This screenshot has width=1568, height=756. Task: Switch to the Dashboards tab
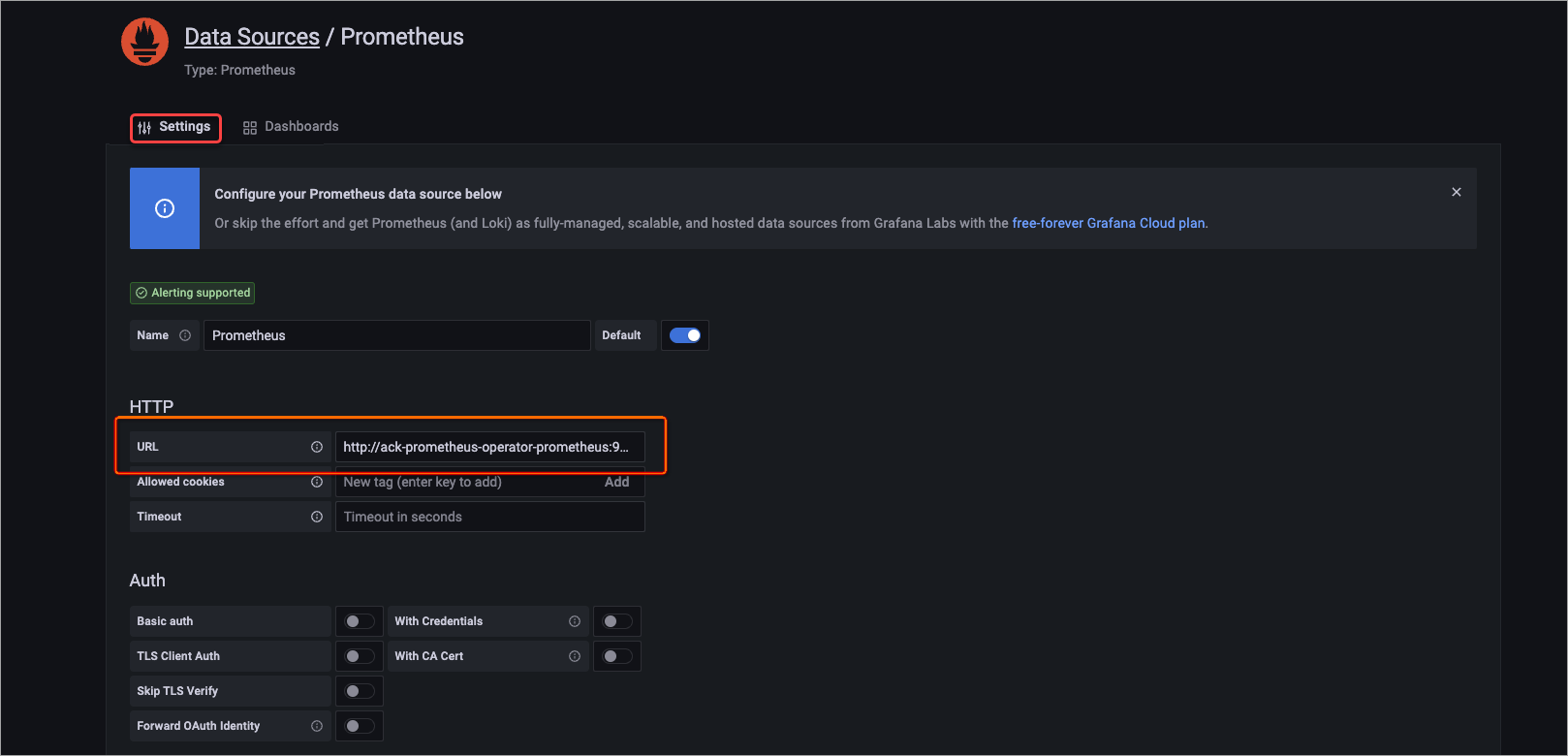click(x=291, y=127)
